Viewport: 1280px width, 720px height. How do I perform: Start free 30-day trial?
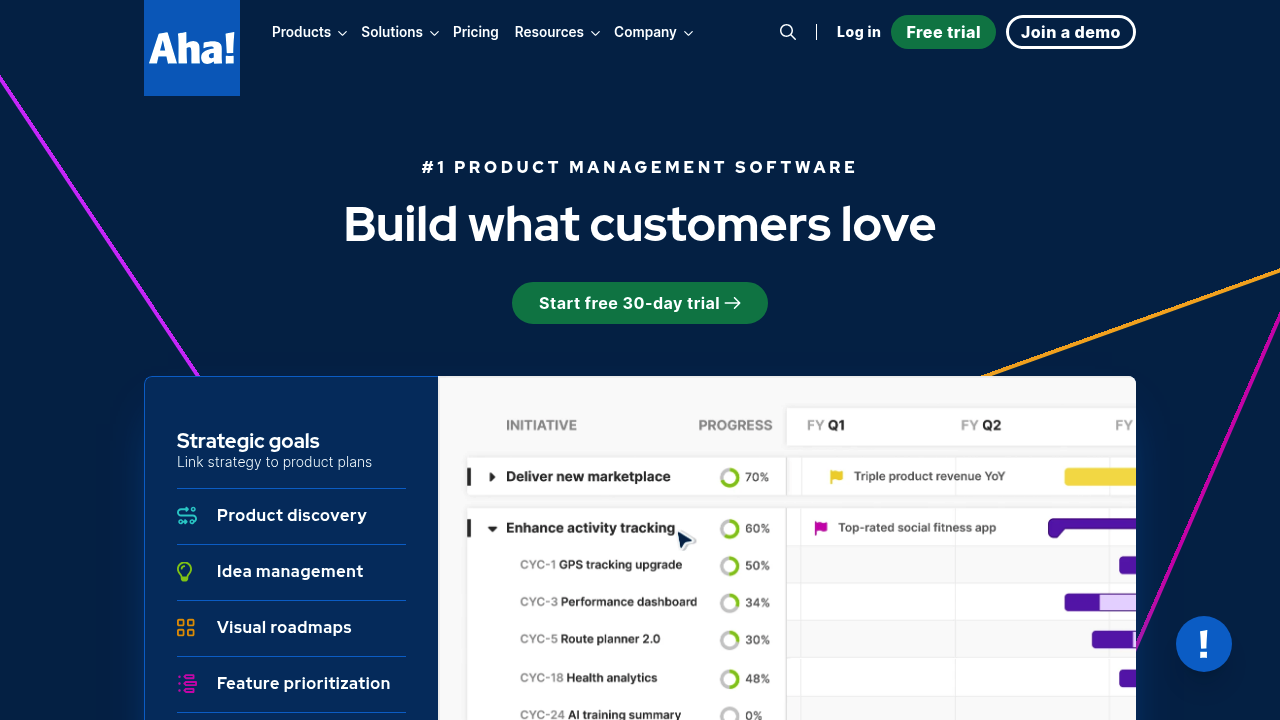[x=640, y=303]
